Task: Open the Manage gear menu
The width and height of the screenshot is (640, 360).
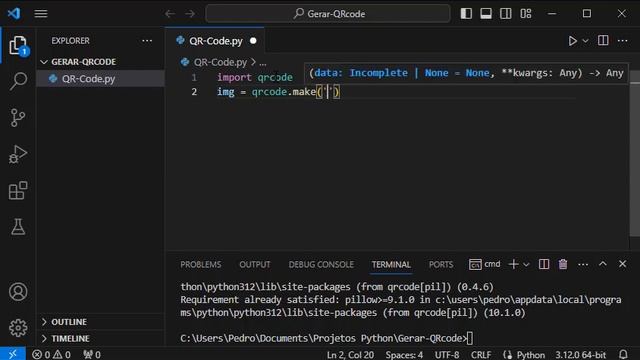Action: coord(18,327)
